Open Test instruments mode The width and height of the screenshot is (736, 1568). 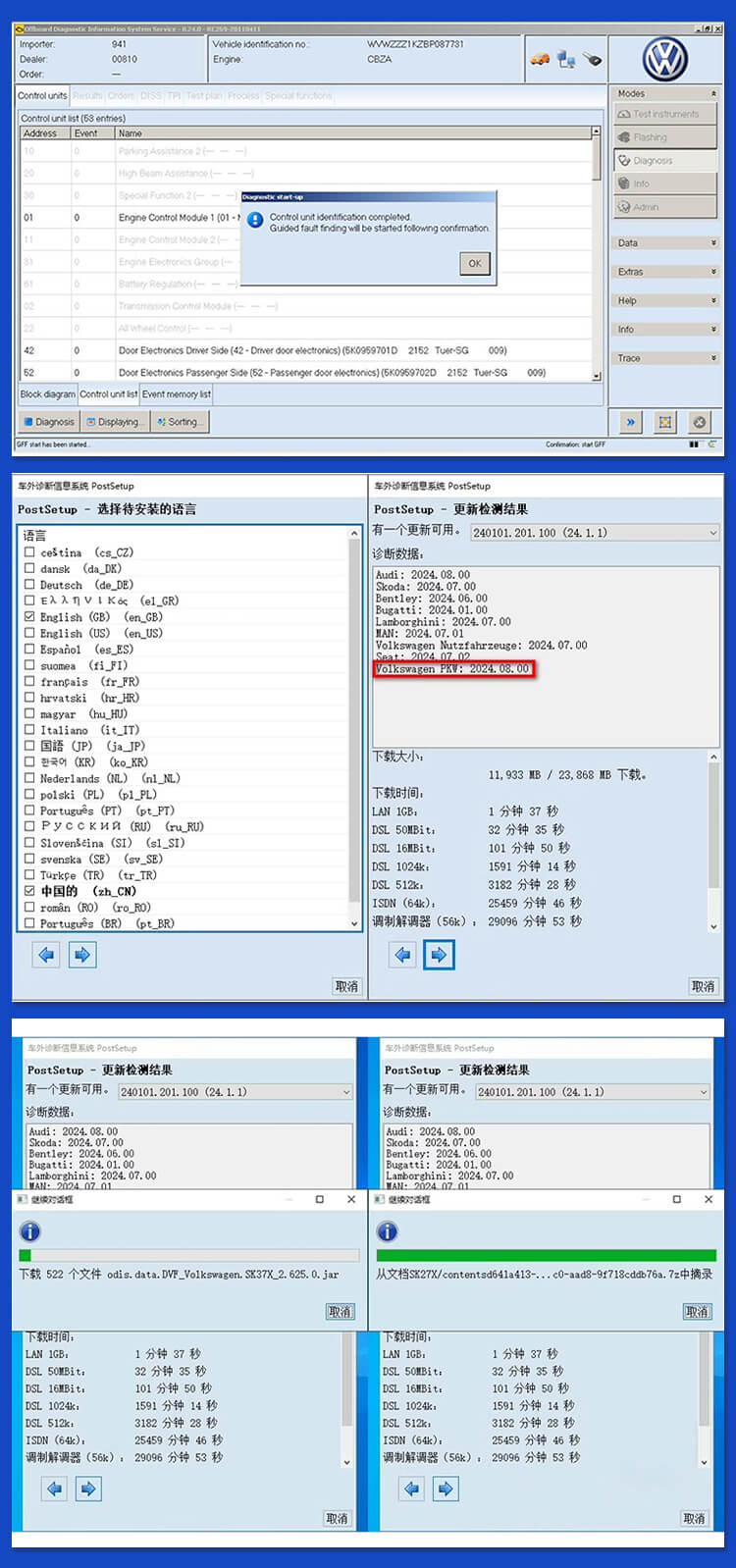click(665, 114)
